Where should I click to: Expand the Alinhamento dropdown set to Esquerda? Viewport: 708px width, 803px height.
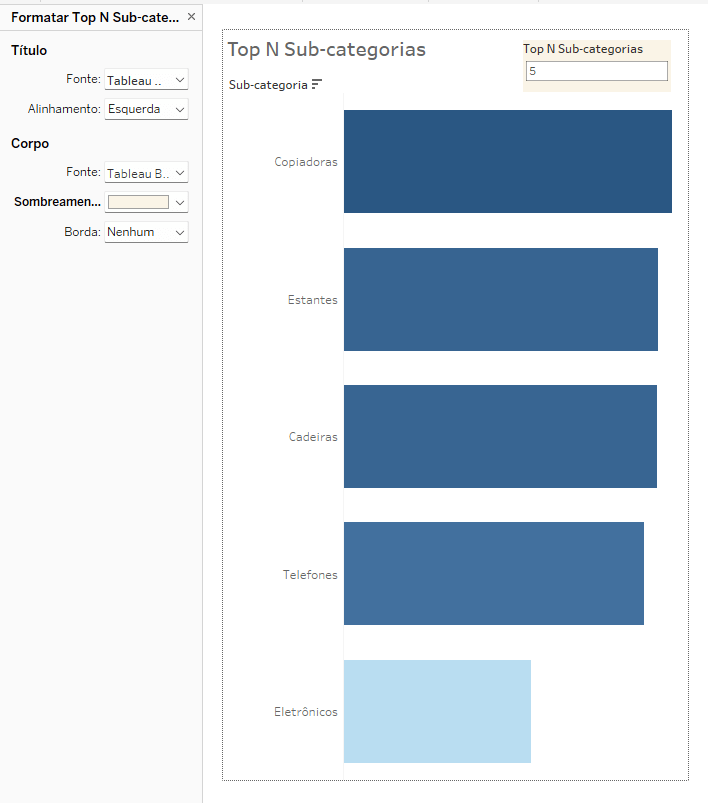146,109
